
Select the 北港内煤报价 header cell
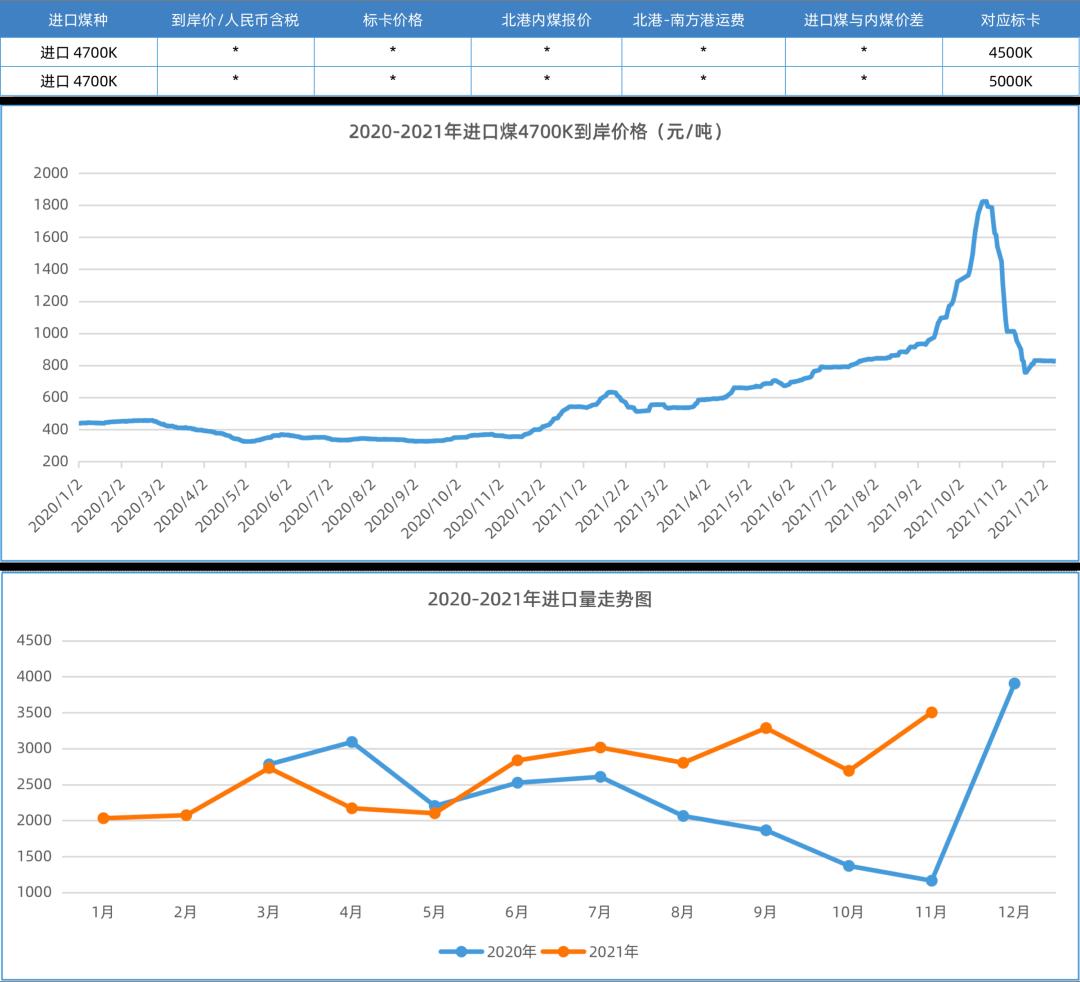coord(546,20)
